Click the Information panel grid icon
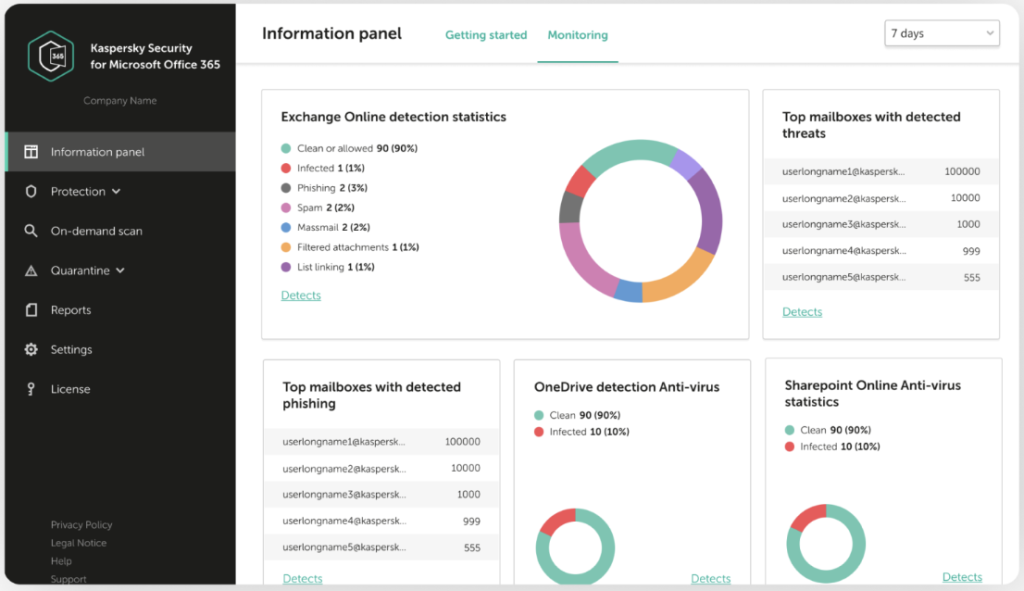Screen dimensions: 1024x591 pos(31,152)
